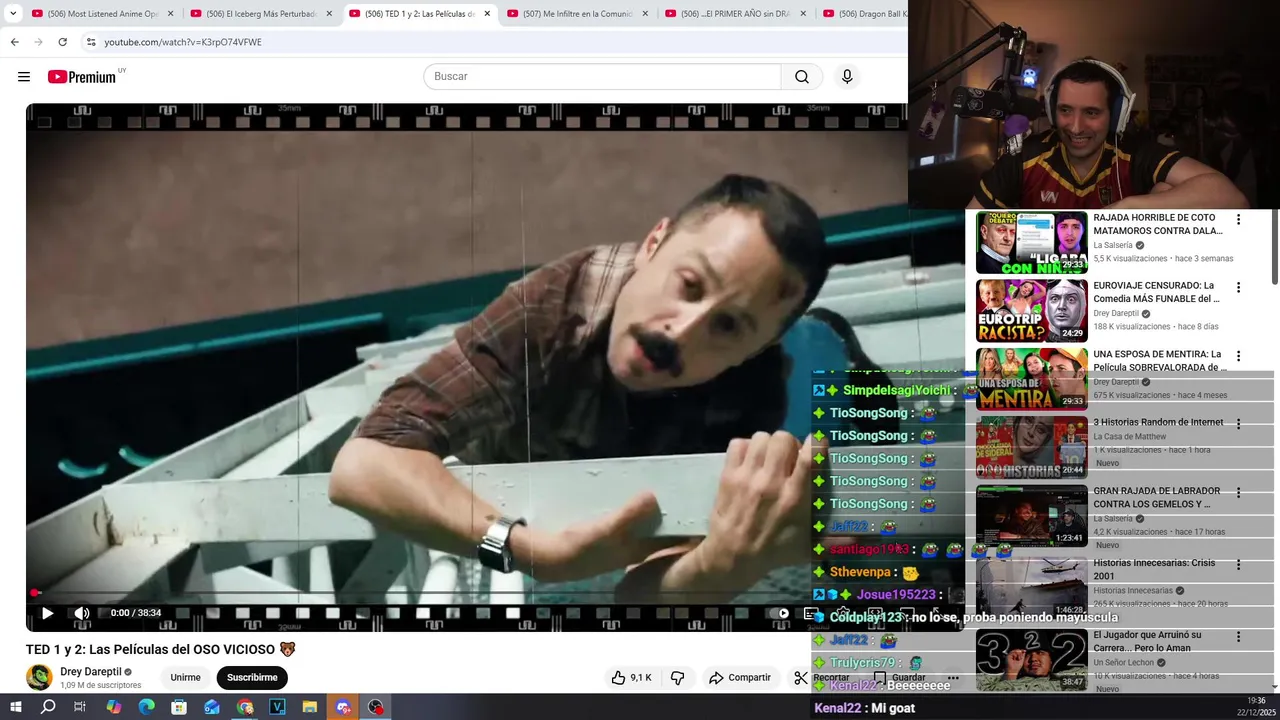
Task: Switch to 'EL PRIMER AÑO sin DRA' tab
Action: 735,14
